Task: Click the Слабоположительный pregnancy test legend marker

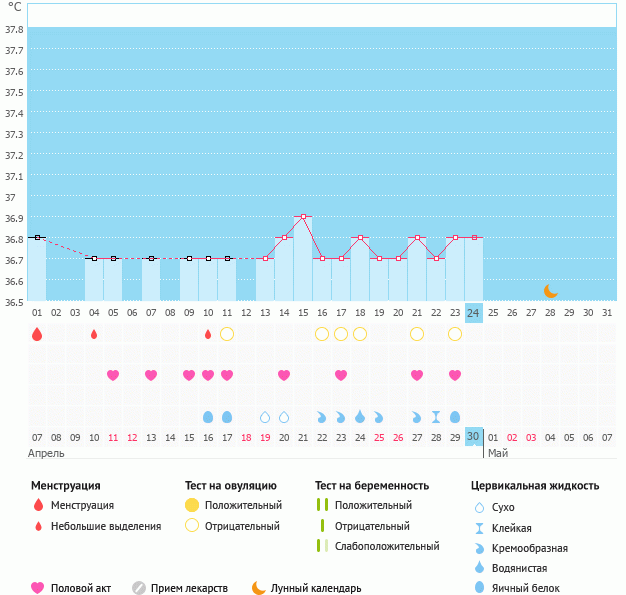Action: point(322,546)
